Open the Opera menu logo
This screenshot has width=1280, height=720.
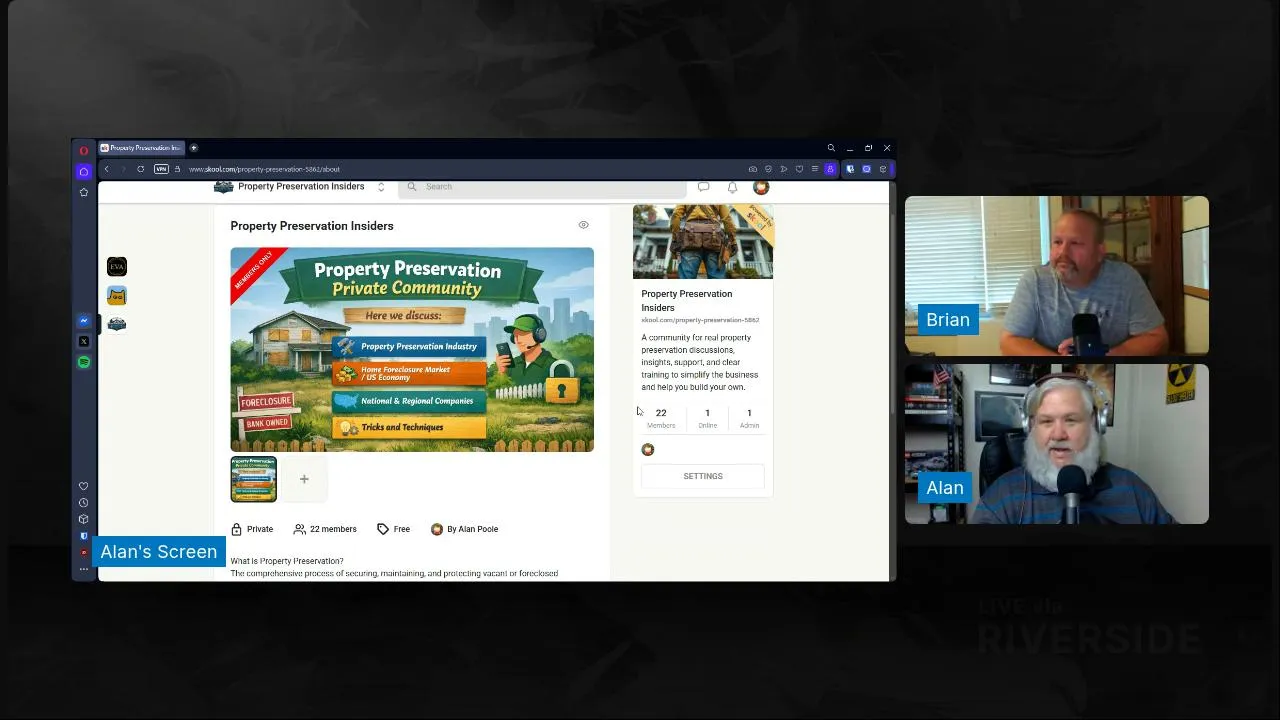(x=84, y=150)
